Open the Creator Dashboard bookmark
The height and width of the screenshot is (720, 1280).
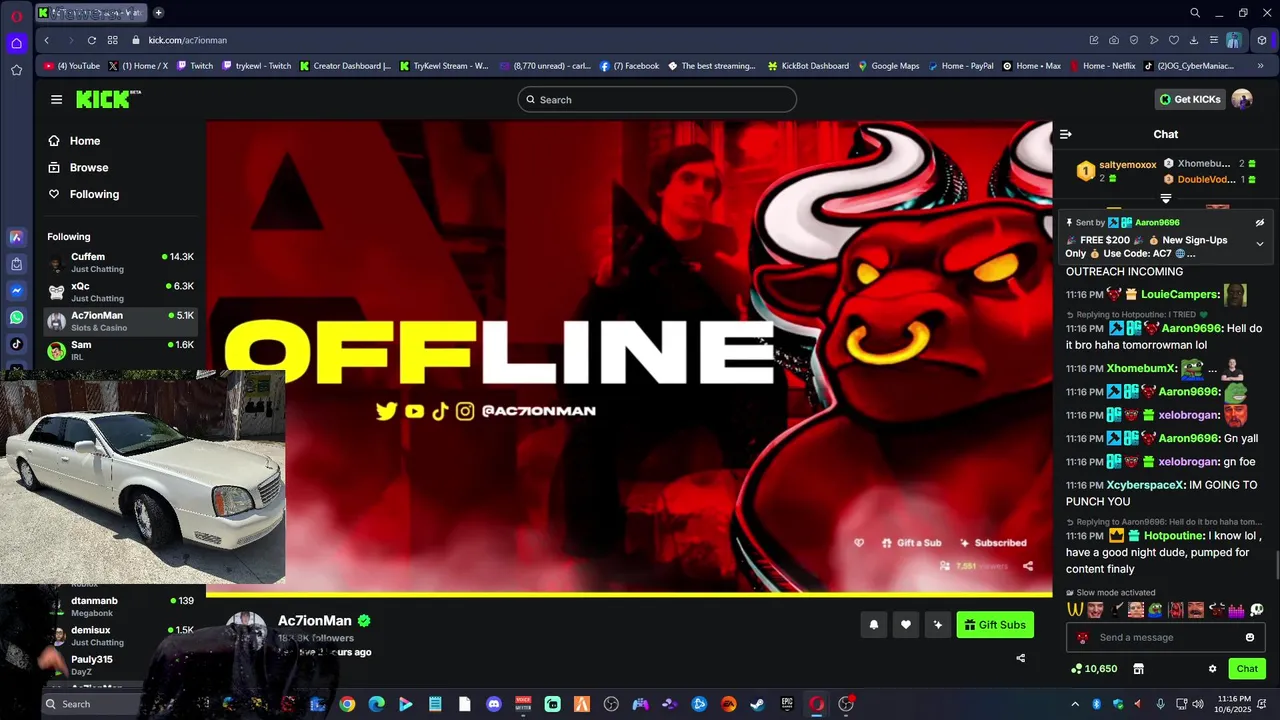pyautogui.click(x=345, y=66)
